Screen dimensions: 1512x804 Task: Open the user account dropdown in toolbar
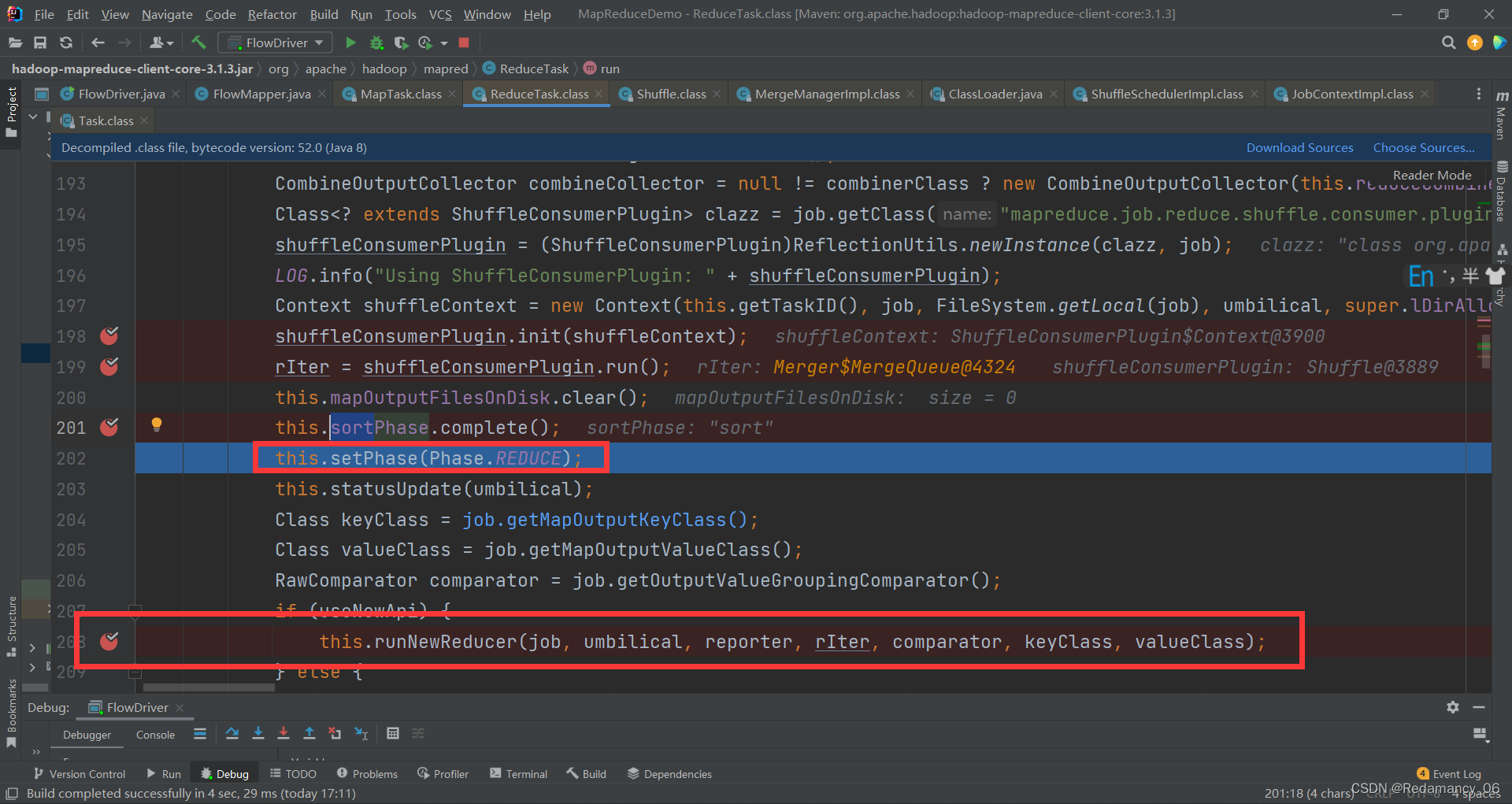coord(161,43)
